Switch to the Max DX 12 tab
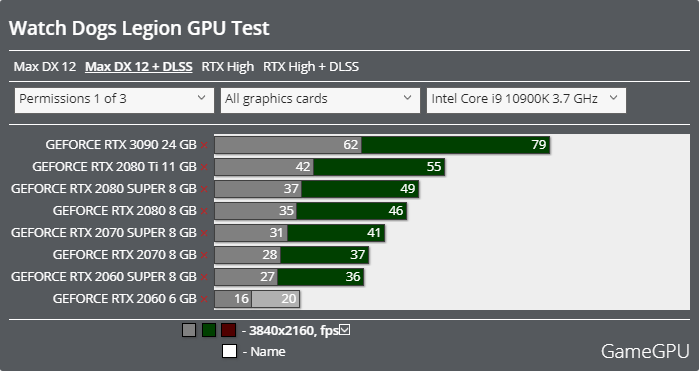Image resolution: width=699 pixels, height=371 pixels. click(45, 67)
